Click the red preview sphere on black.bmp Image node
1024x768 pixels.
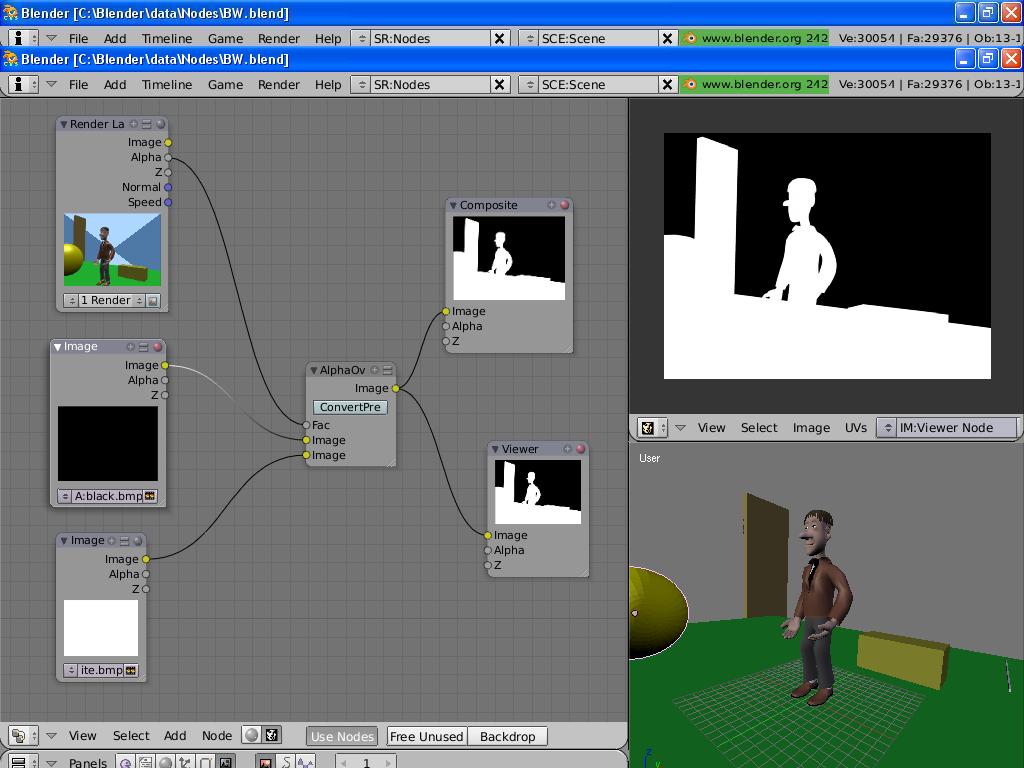click(157, 347)
